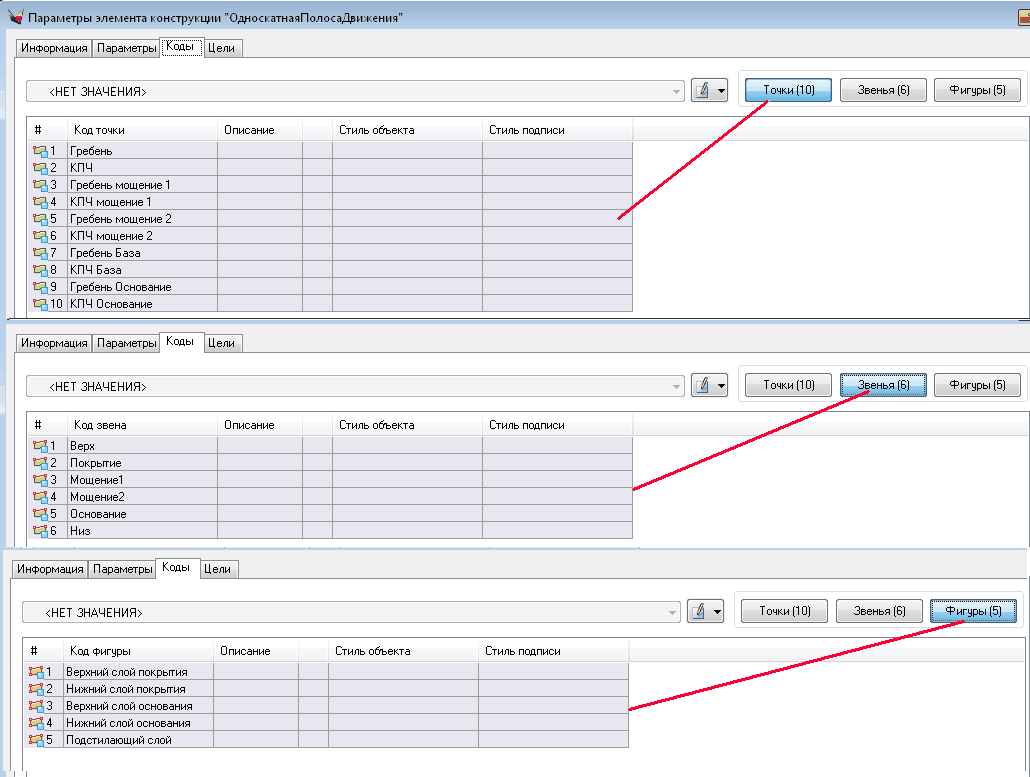
Task: Click the row icon for "Мощение2"
Action: pos(40,497)
